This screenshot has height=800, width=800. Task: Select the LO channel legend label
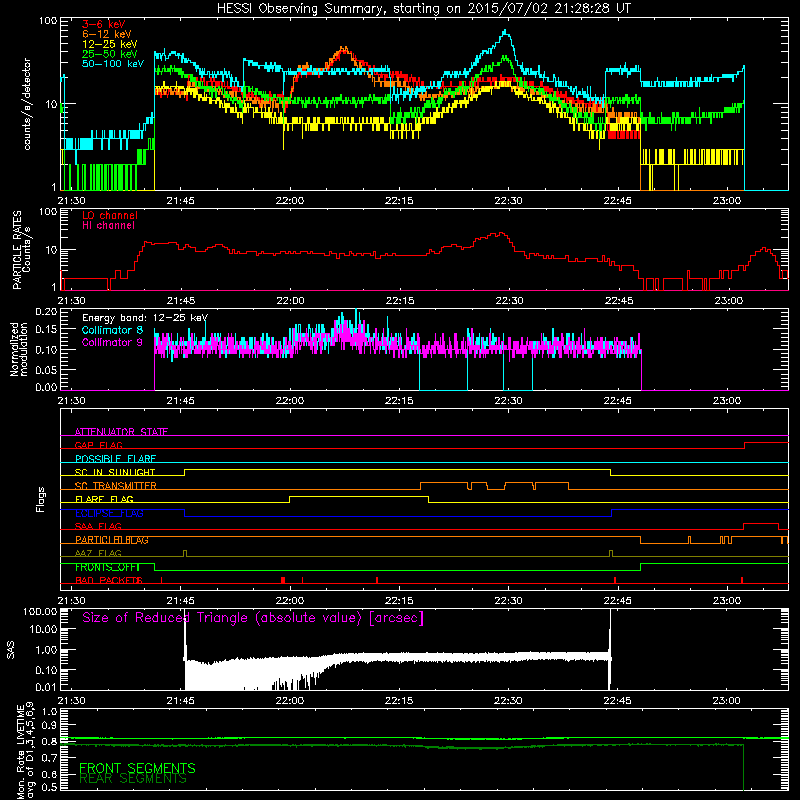click(110, 215)
